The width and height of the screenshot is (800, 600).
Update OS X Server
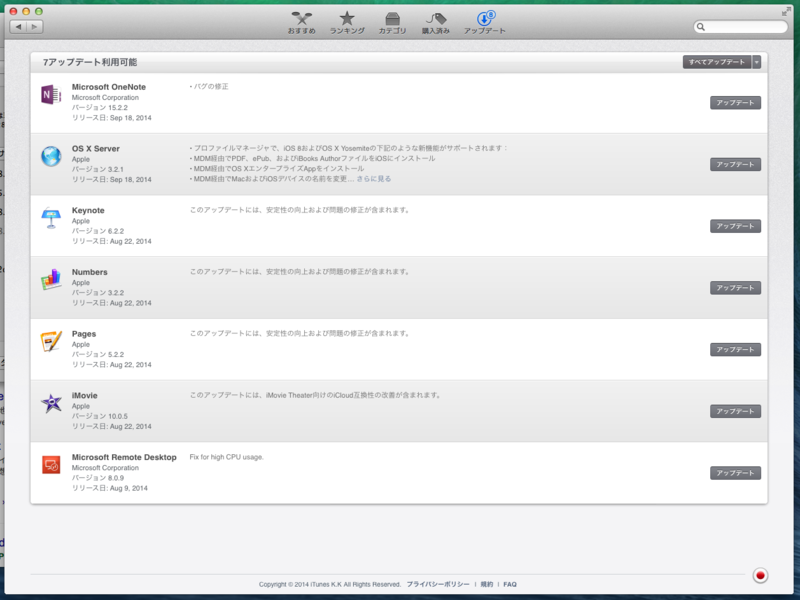pos(735,164)
